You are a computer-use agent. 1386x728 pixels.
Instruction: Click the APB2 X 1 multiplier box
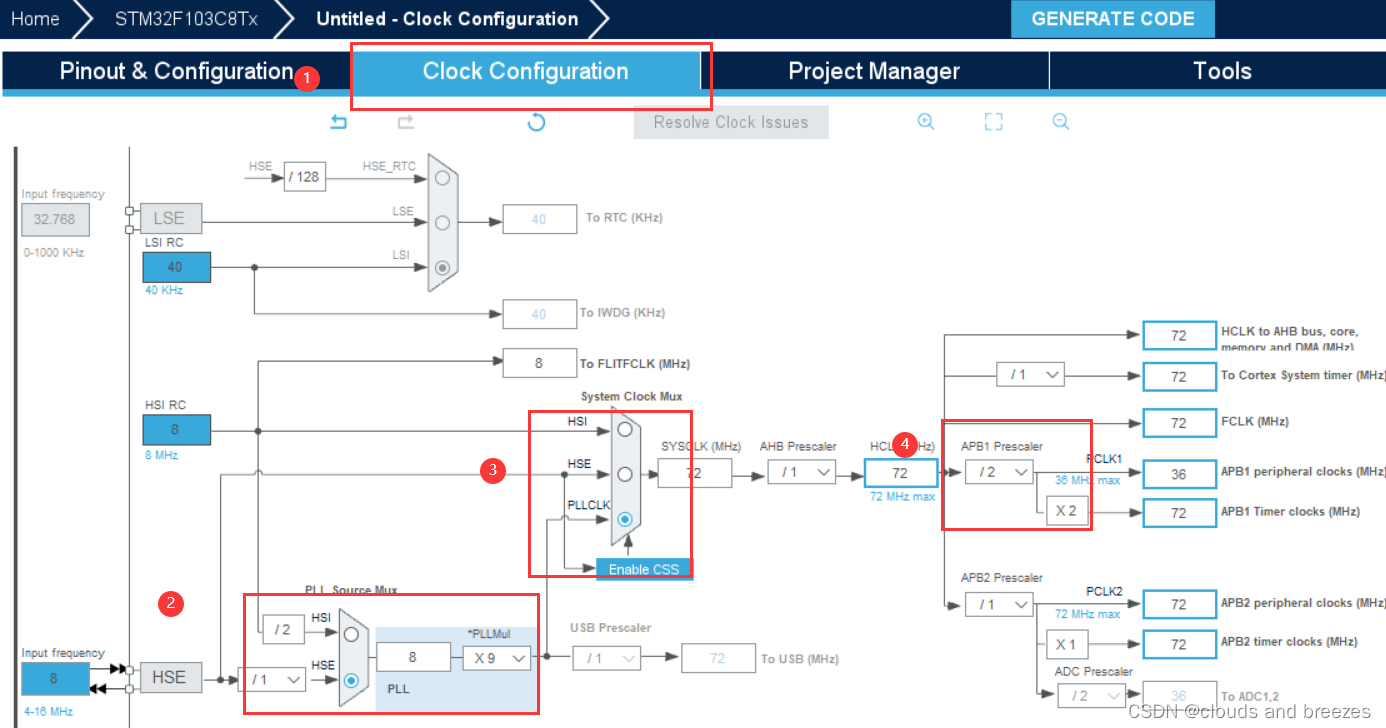(1067, 644)
